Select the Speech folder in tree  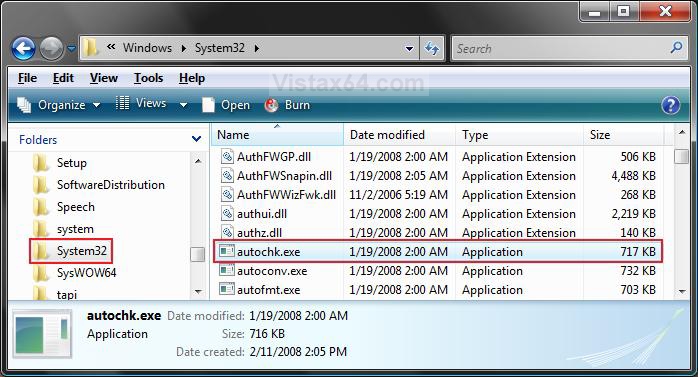click(76, 207)
